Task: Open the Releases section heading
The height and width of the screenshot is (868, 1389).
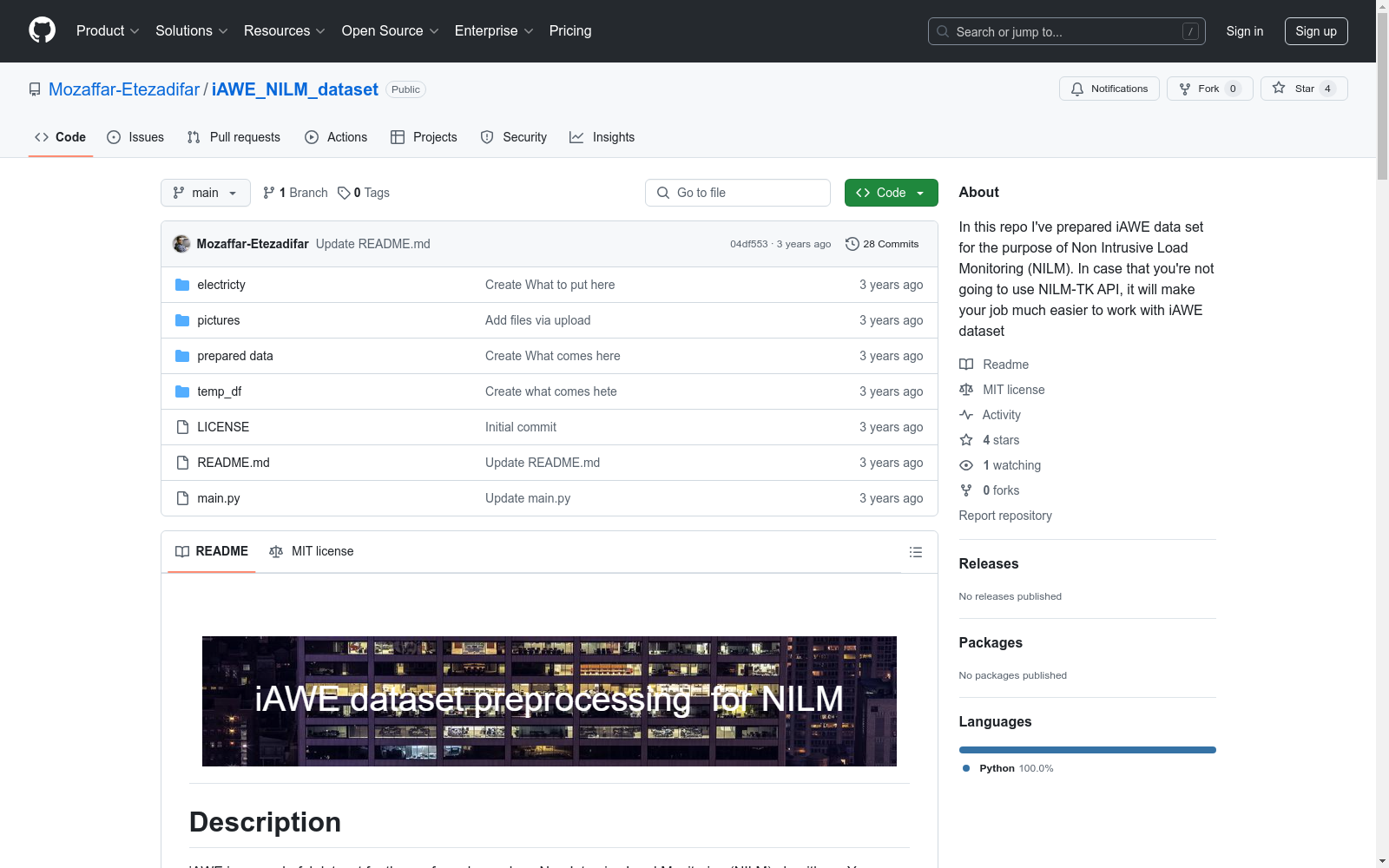Action: pos(989,563)
